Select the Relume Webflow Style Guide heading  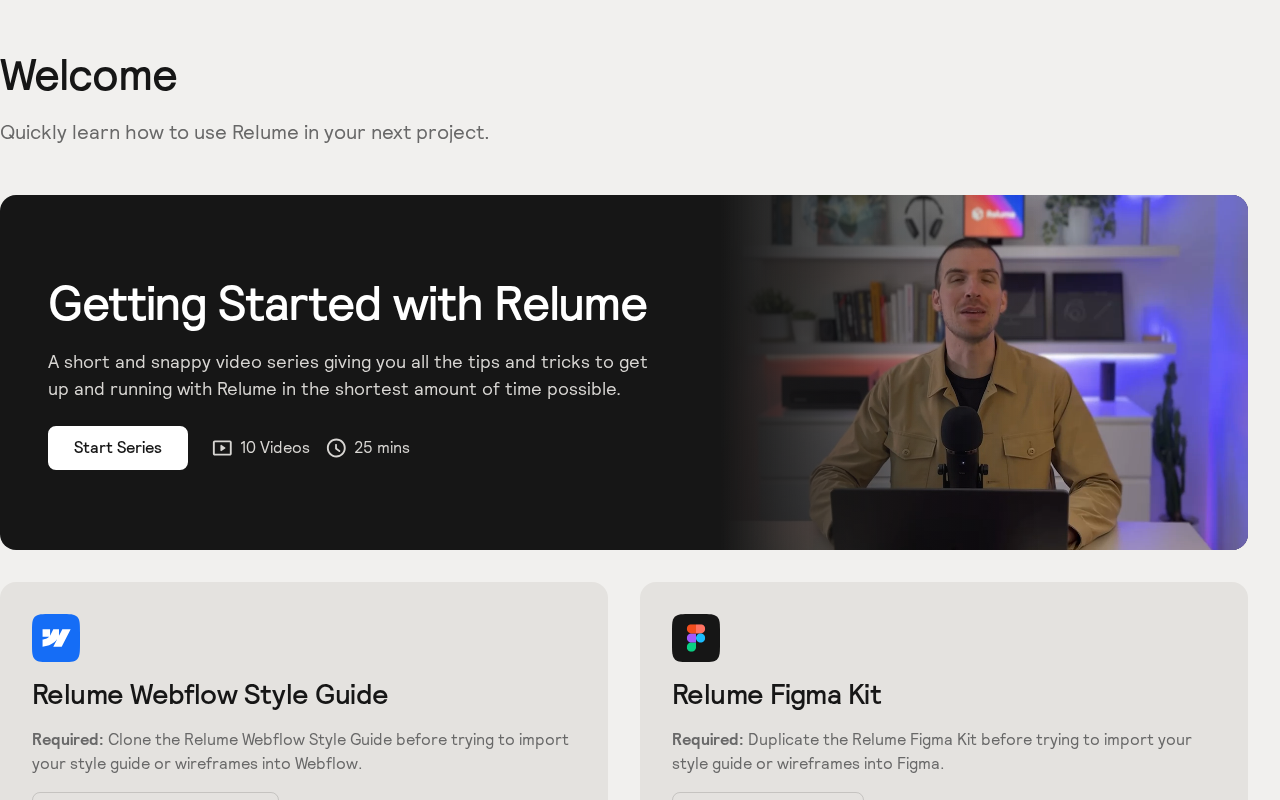tap(210, 694)
